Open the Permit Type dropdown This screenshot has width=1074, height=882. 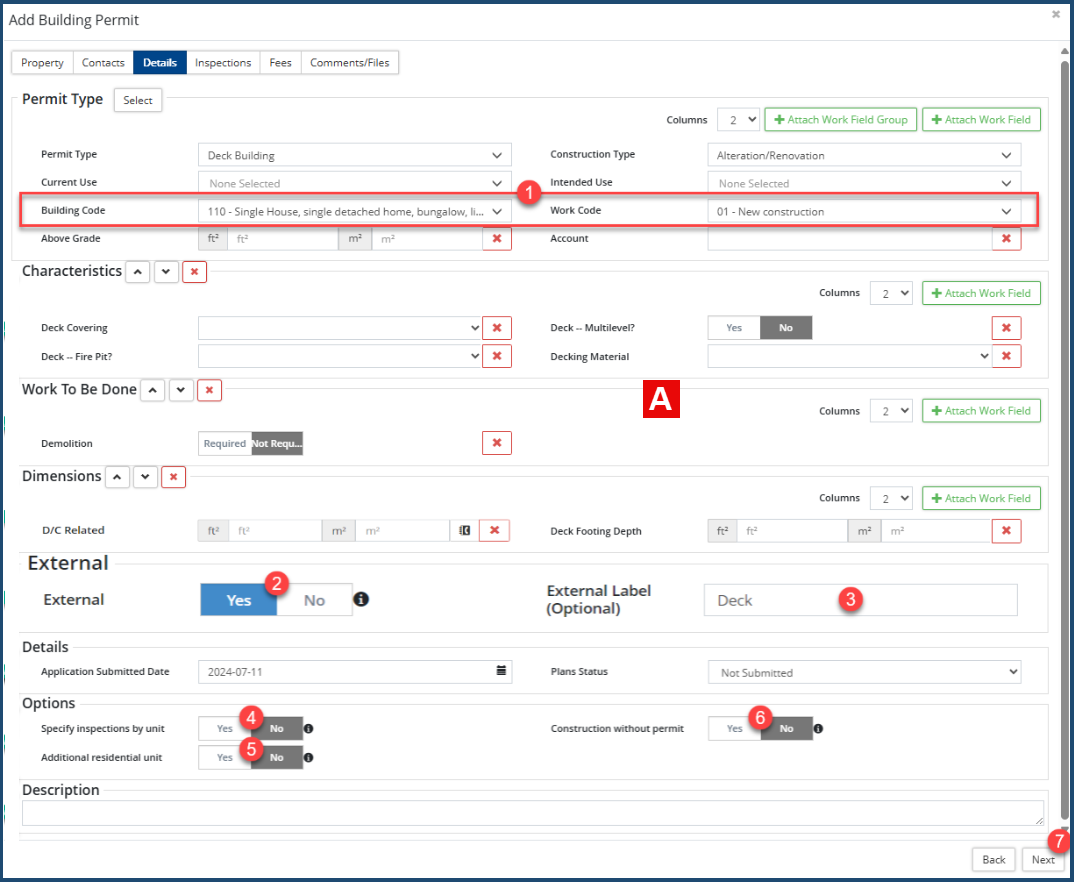click(x=355, y=155)
